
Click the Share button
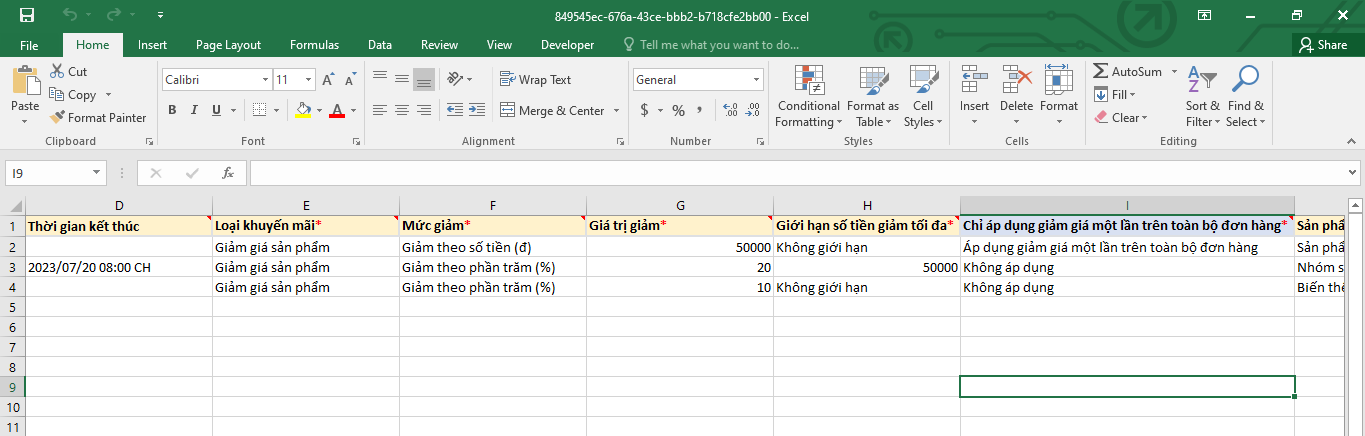(x=1322, y=45)
